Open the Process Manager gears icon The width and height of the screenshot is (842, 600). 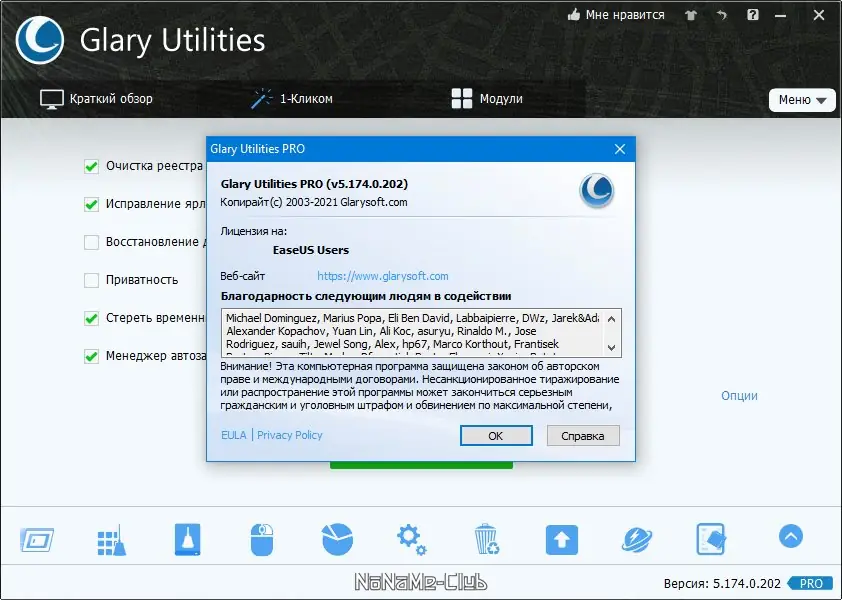click(412, 540)
